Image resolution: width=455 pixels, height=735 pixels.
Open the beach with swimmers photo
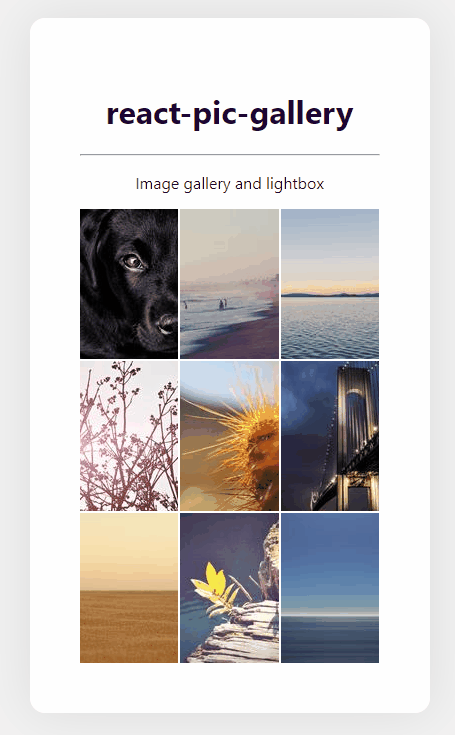[x=230, y=284]
